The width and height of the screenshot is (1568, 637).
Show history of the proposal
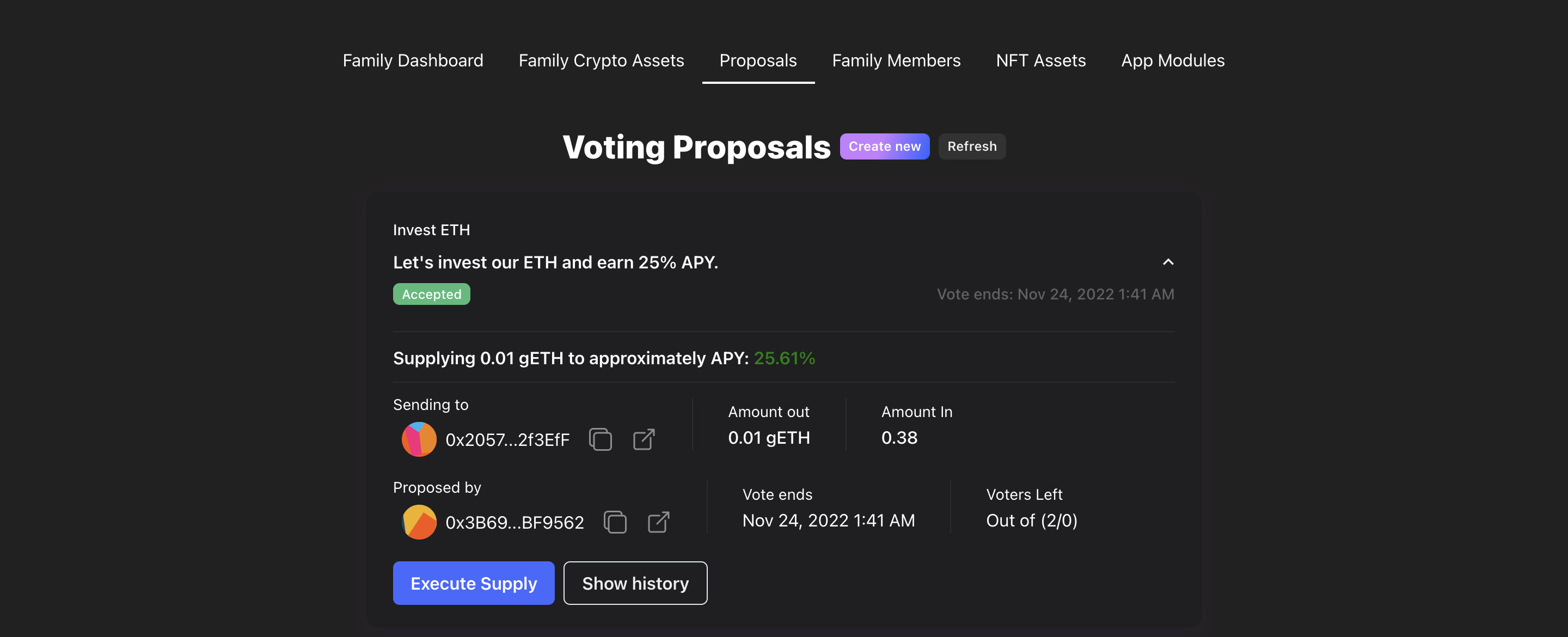click(x=635, y=583)
